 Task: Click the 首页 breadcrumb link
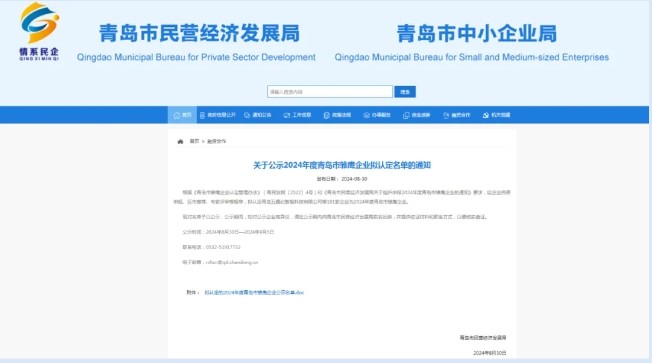pos(194,141)
